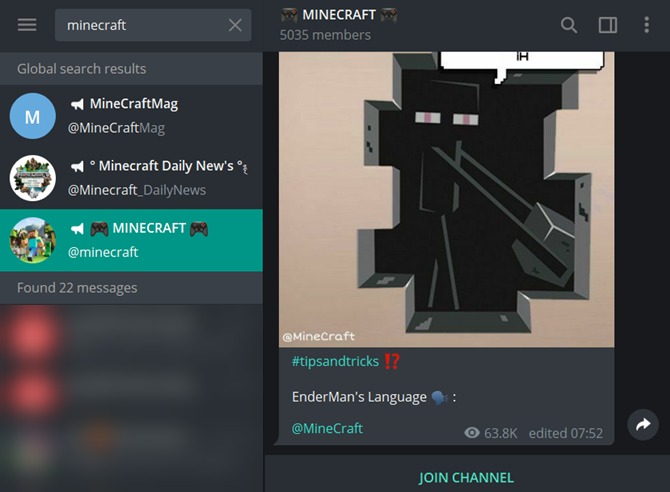Open Minecraft Daily New's channel result
670x492 pixels.
pos(131,178)
